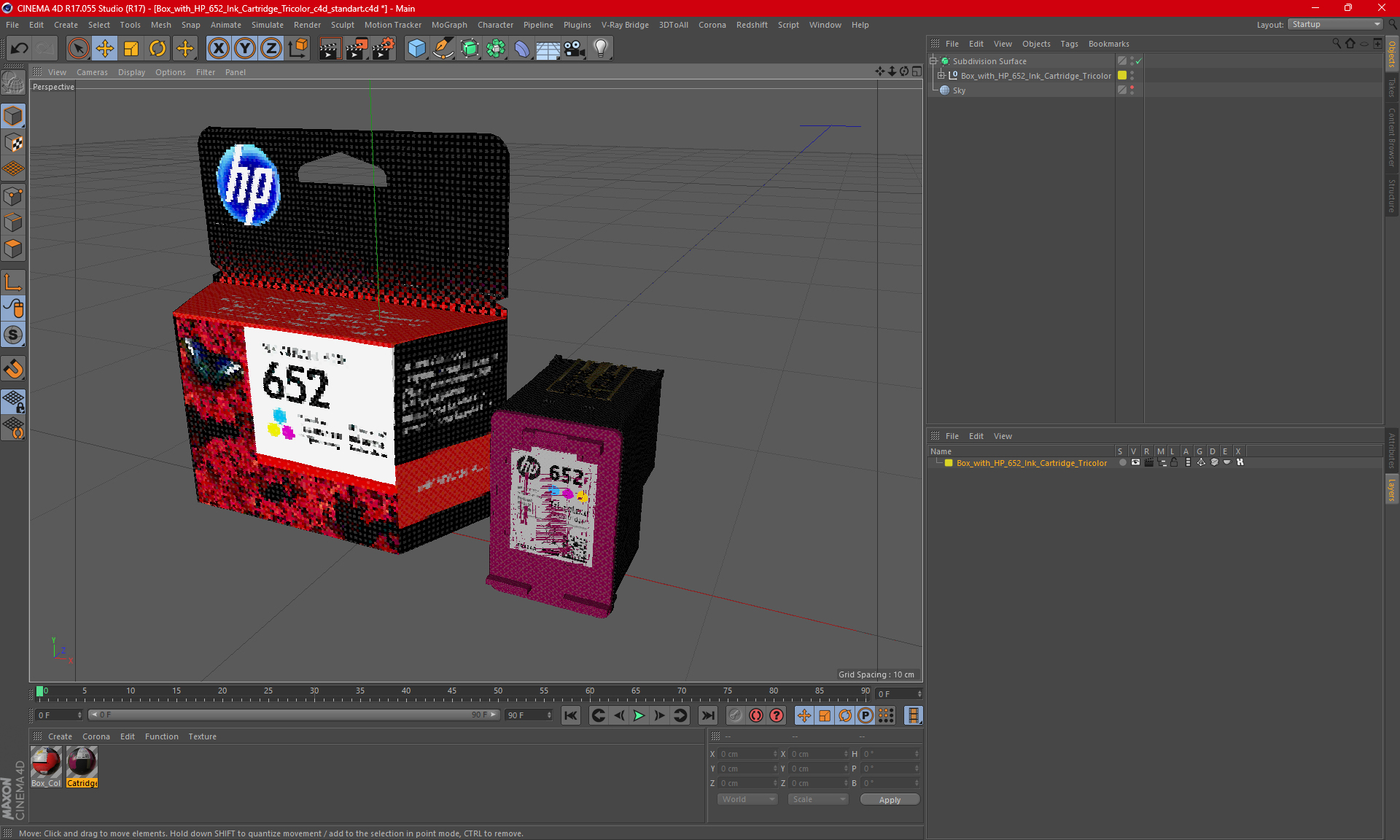Screen dimensions: 1400x840
Task: Click yellow swatch in Layer Manager row
Action: (949, 463)
